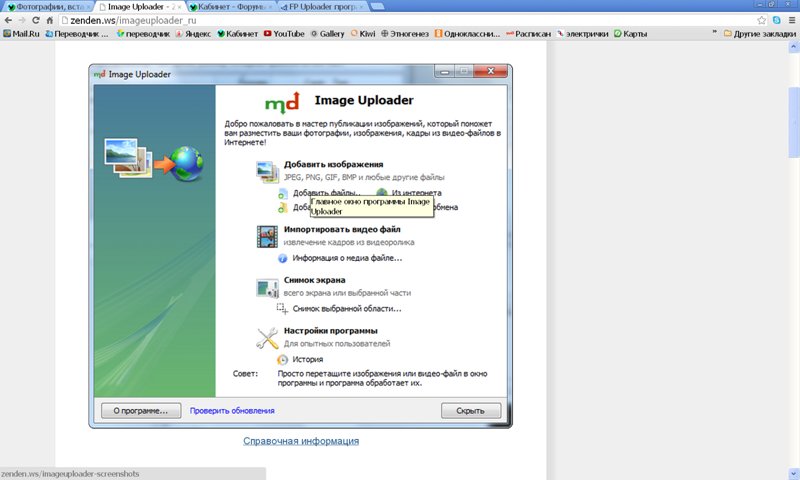Click the selection-region icon beside 'Снимок выбранной области'
The width and height of the screenshot is (800, 480).
click(x=282, y=308)
